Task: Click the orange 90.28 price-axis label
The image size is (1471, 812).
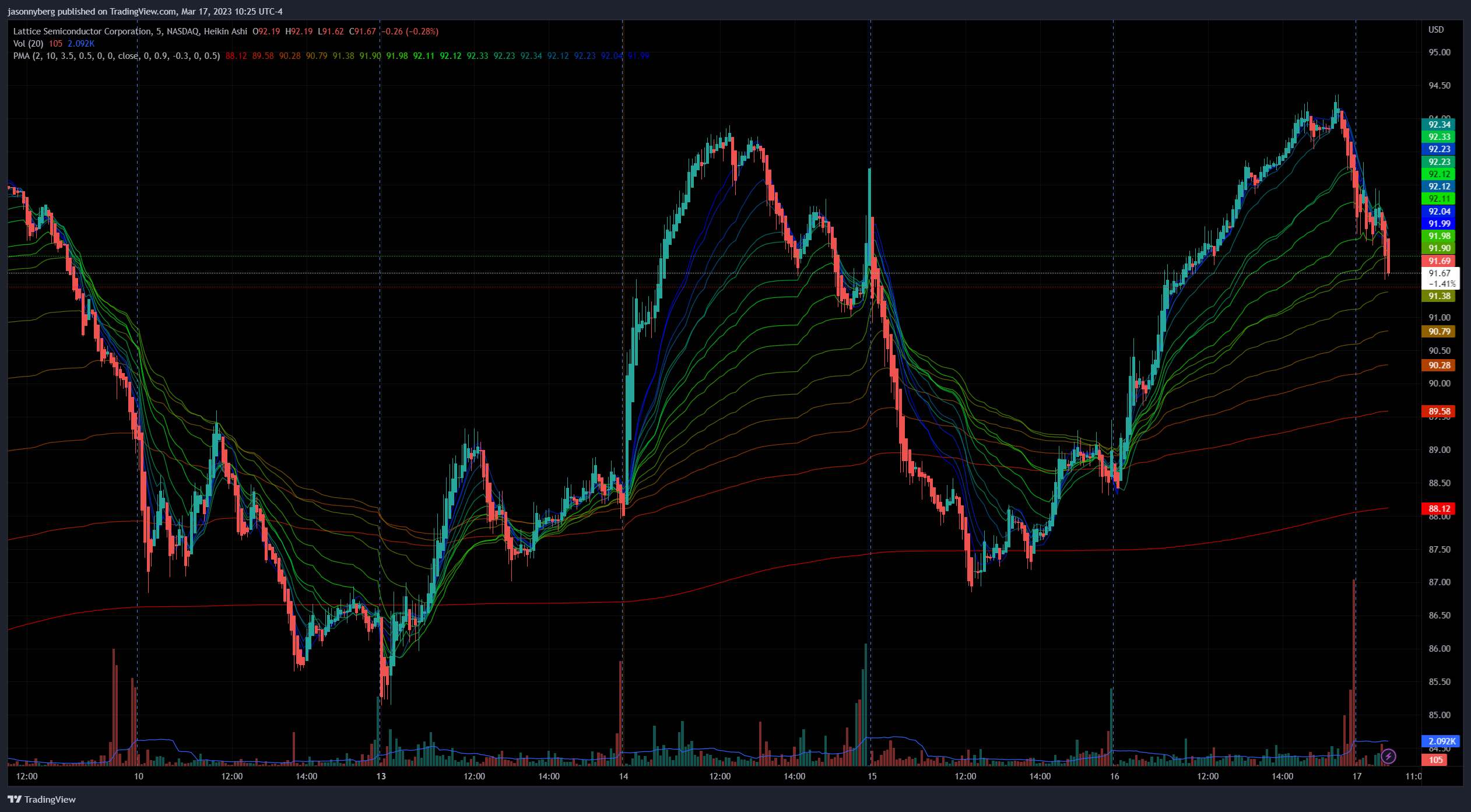Action: [1438, 365]
